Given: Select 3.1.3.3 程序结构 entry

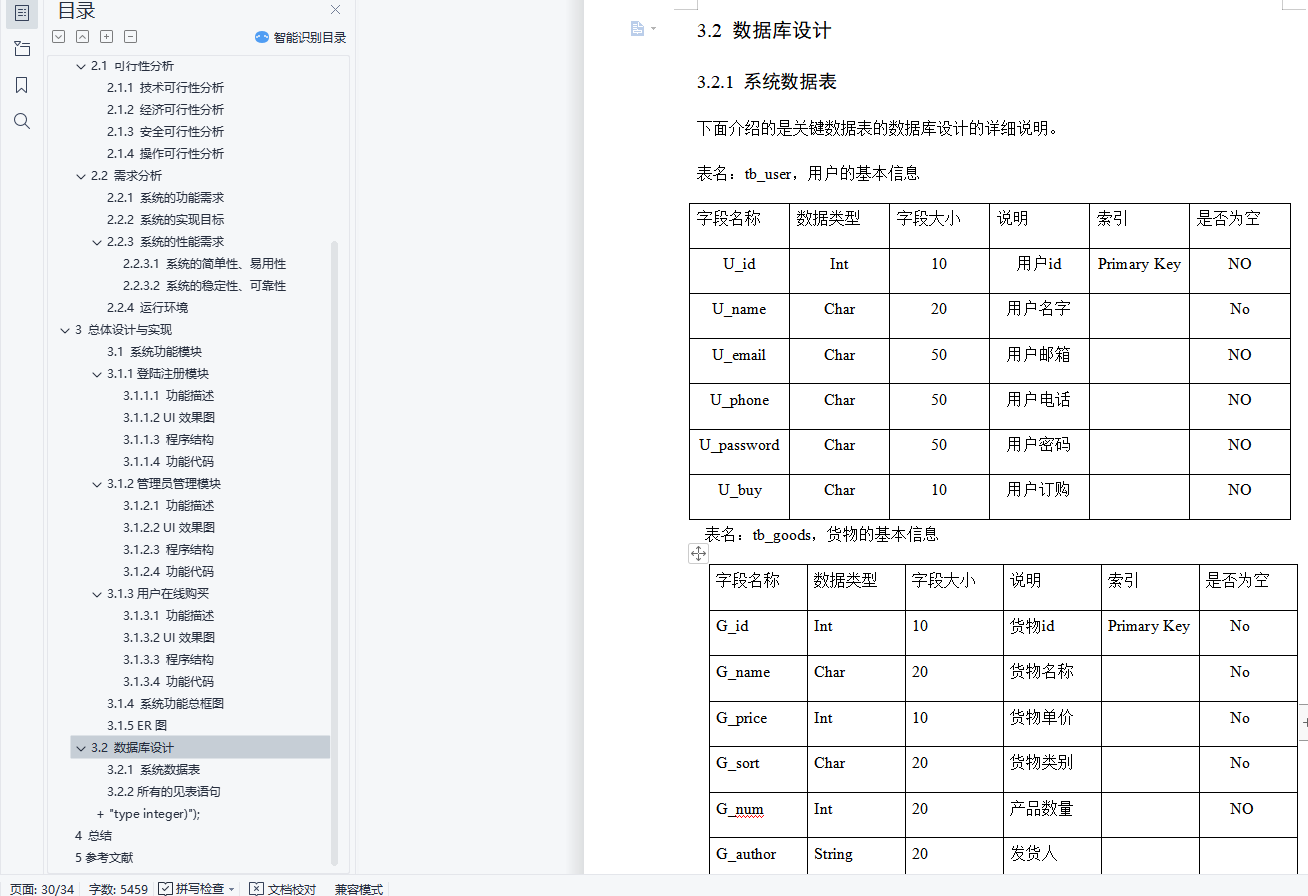Looking at the screenshot, I should pos(168,660).
